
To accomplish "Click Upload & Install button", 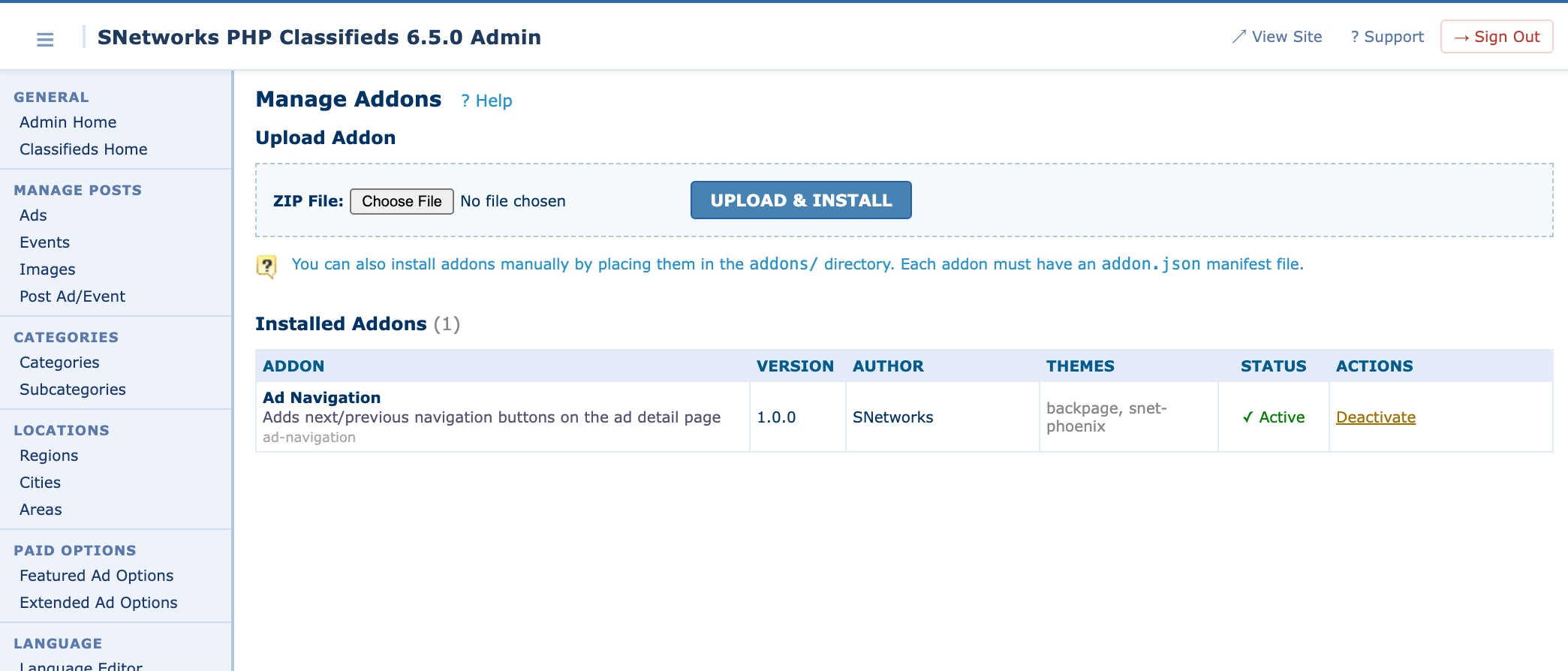I will (801, 200).
